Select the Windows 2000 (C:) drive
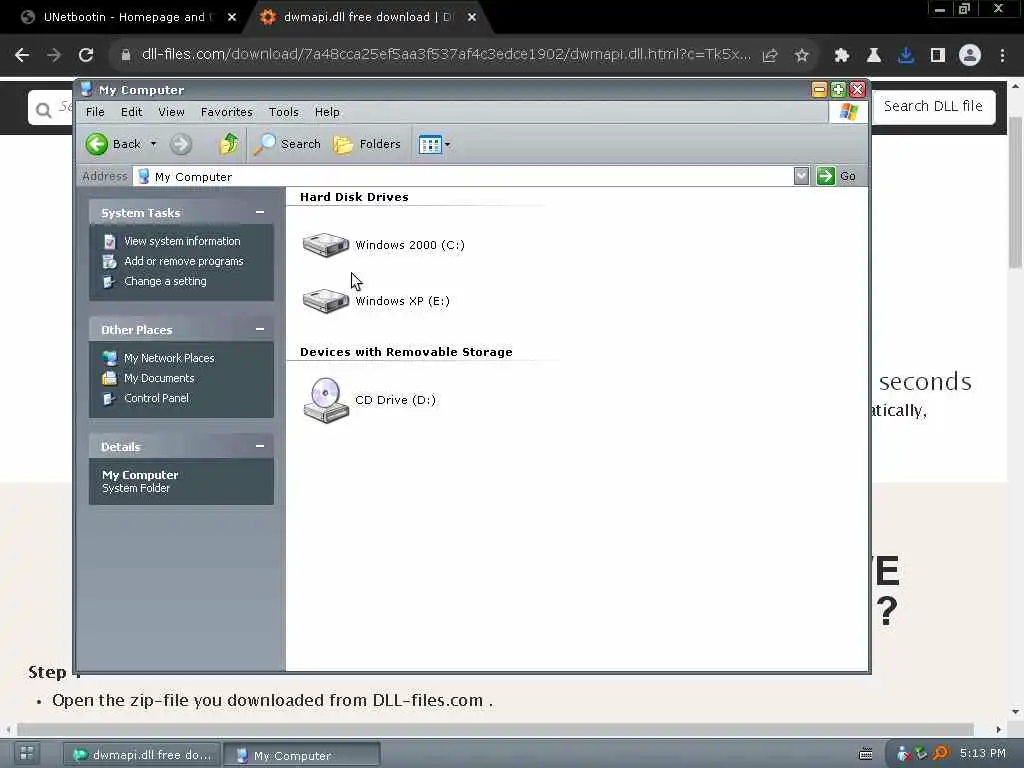Viewport: 1024px width, 768px height. [x=383, y=245]
